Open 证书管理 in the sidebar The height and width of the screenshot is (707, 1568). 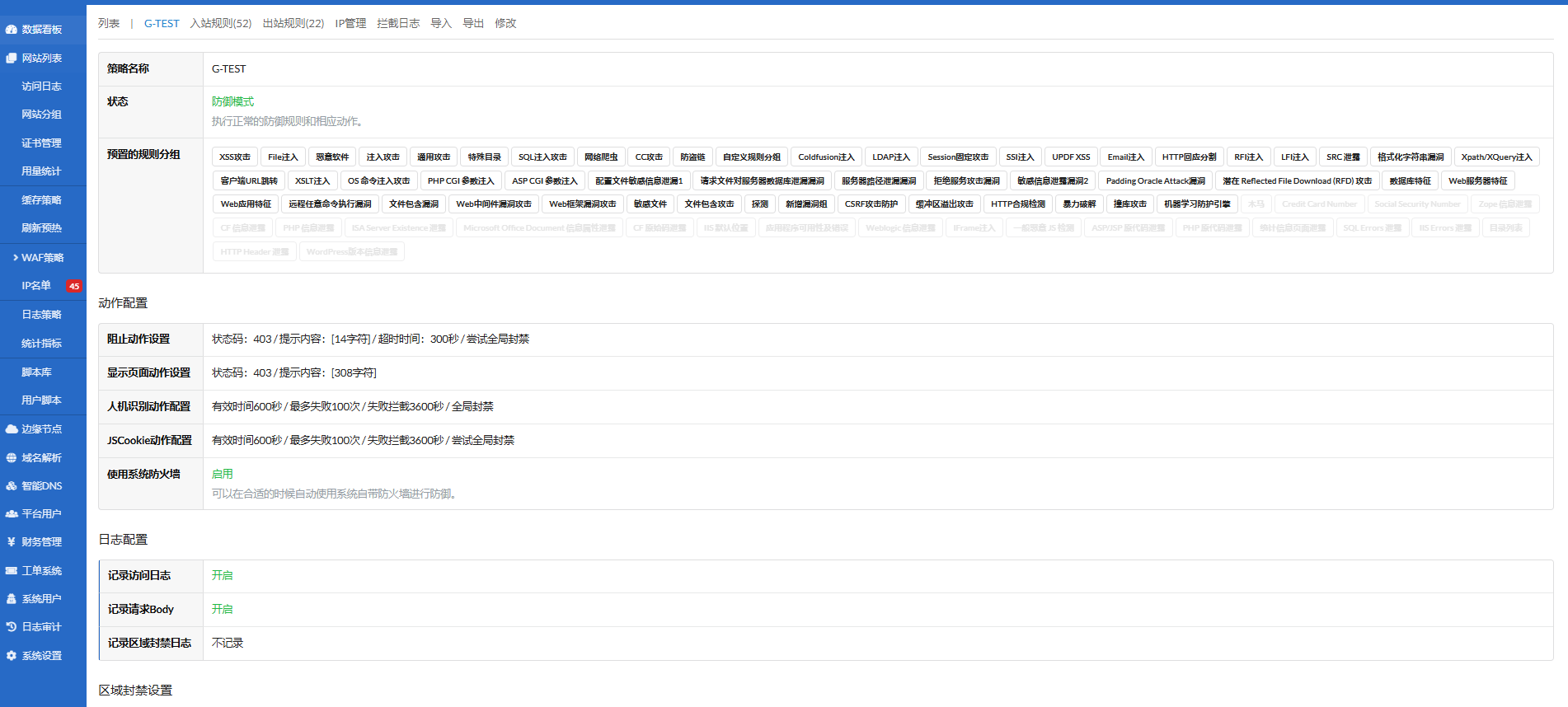pyautogui.click(x=41, y=143)
